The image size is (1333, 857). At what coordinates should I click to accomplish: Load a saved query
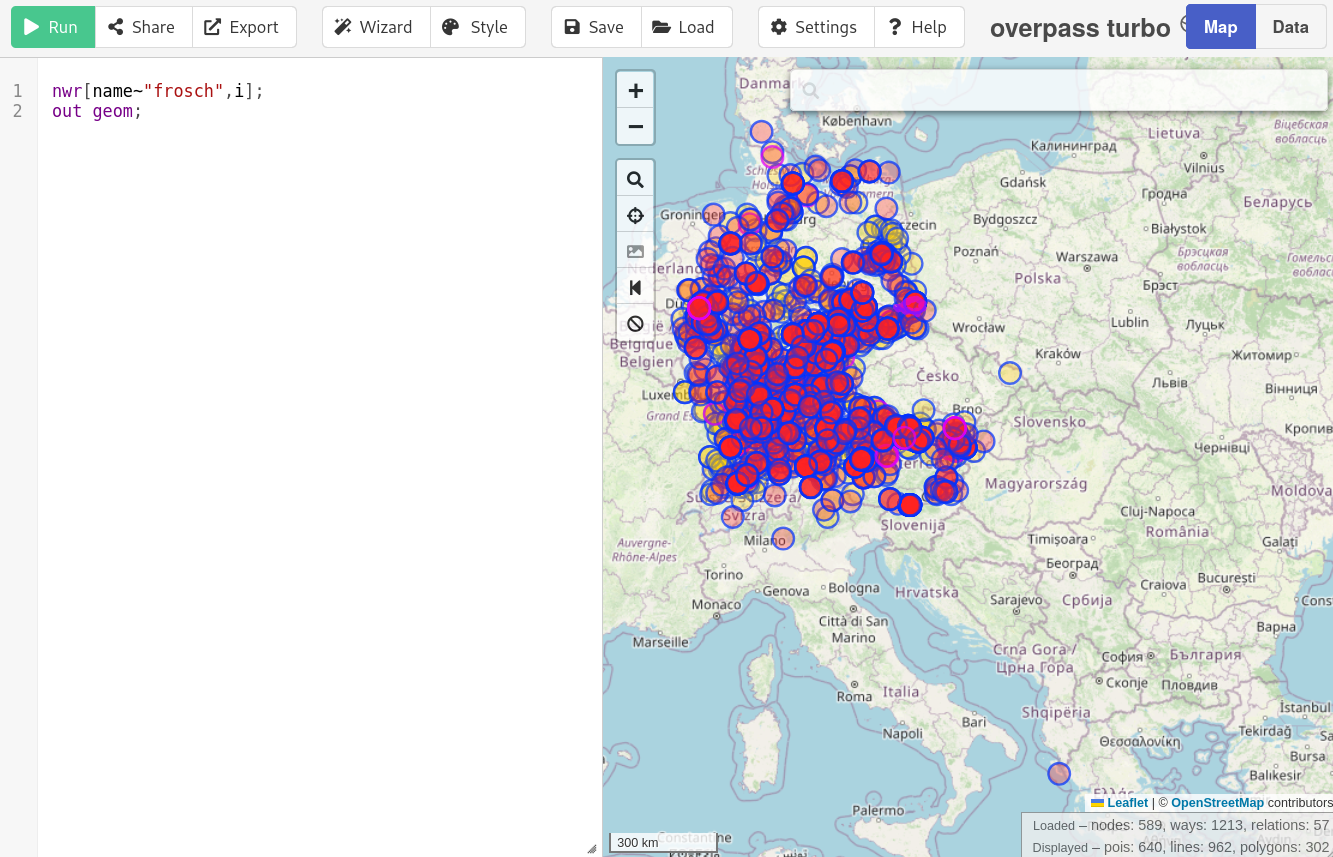pos(686,27)
